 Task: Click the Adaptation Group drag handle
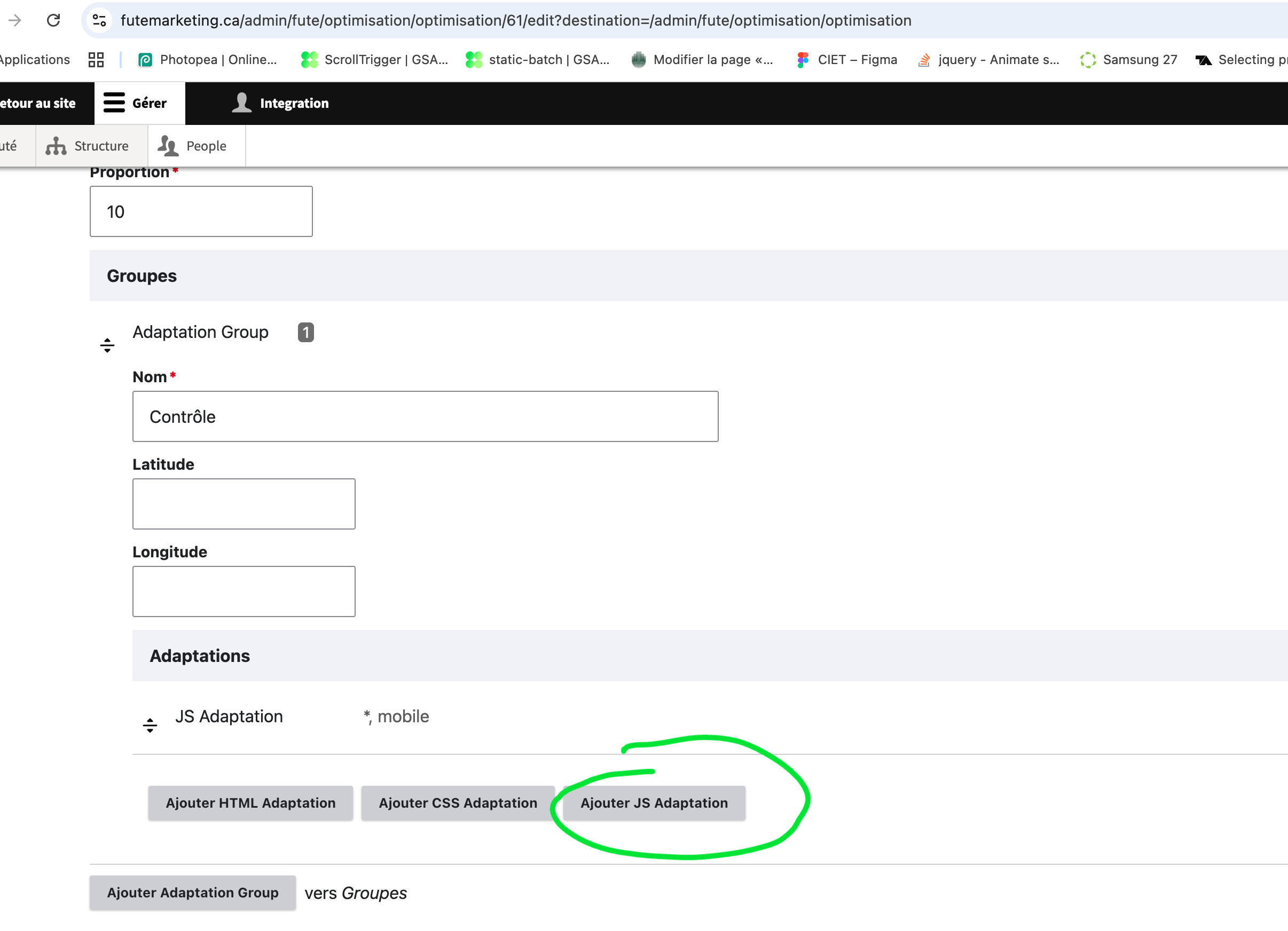(107, 345)
